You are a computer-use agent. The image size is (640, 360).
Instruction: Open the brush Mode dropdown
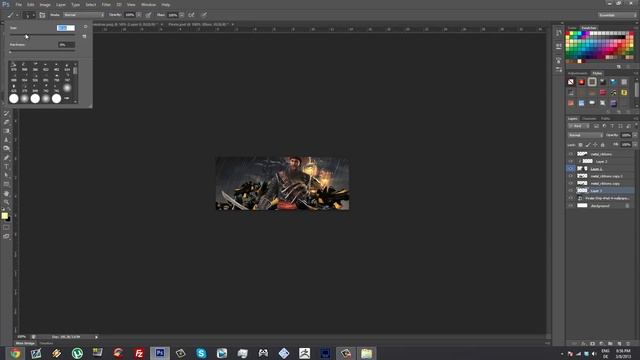point(83,15)
